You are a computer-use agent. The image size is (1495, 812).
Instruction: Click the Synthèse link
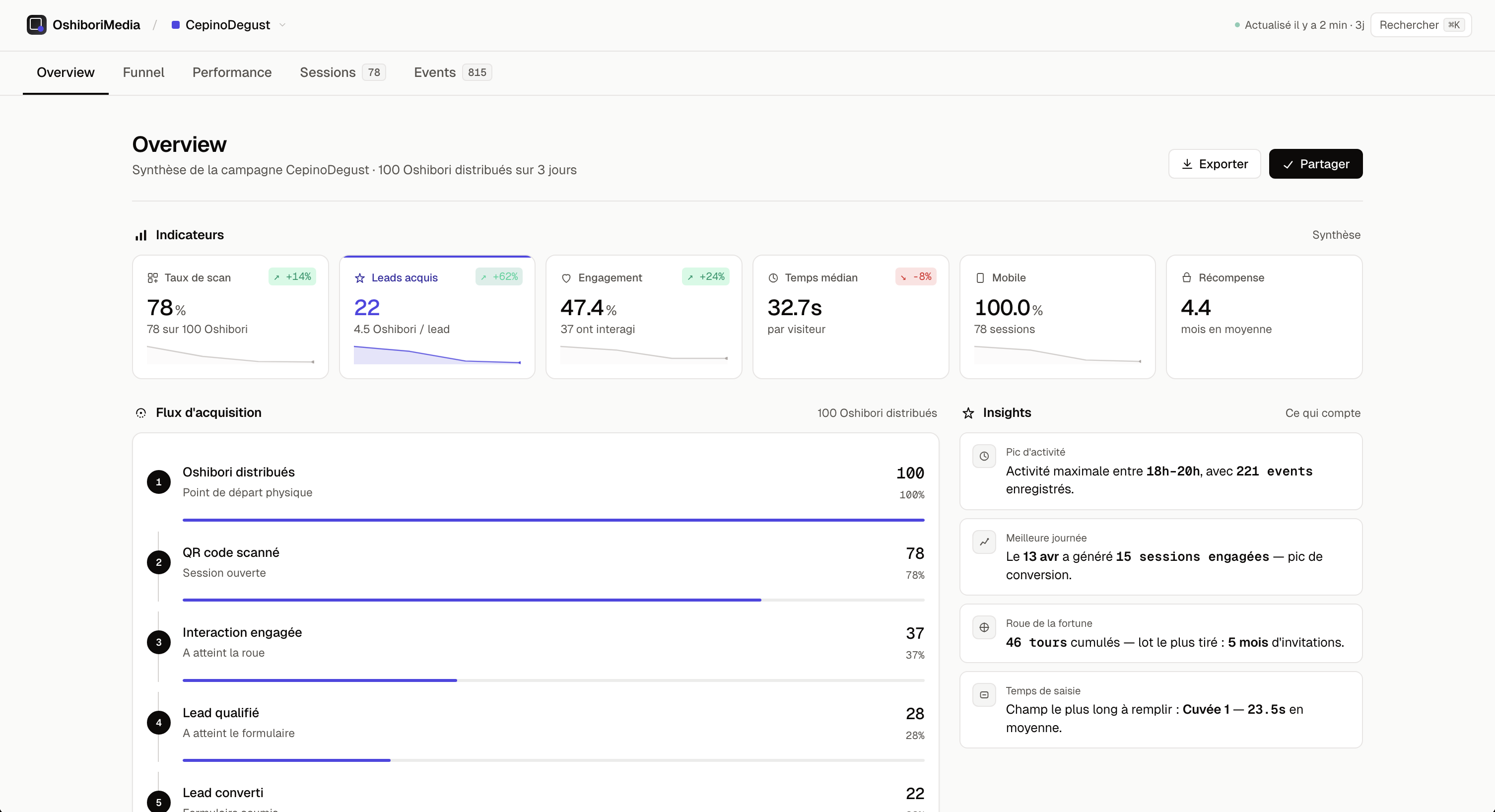(x=1336, y=235)
